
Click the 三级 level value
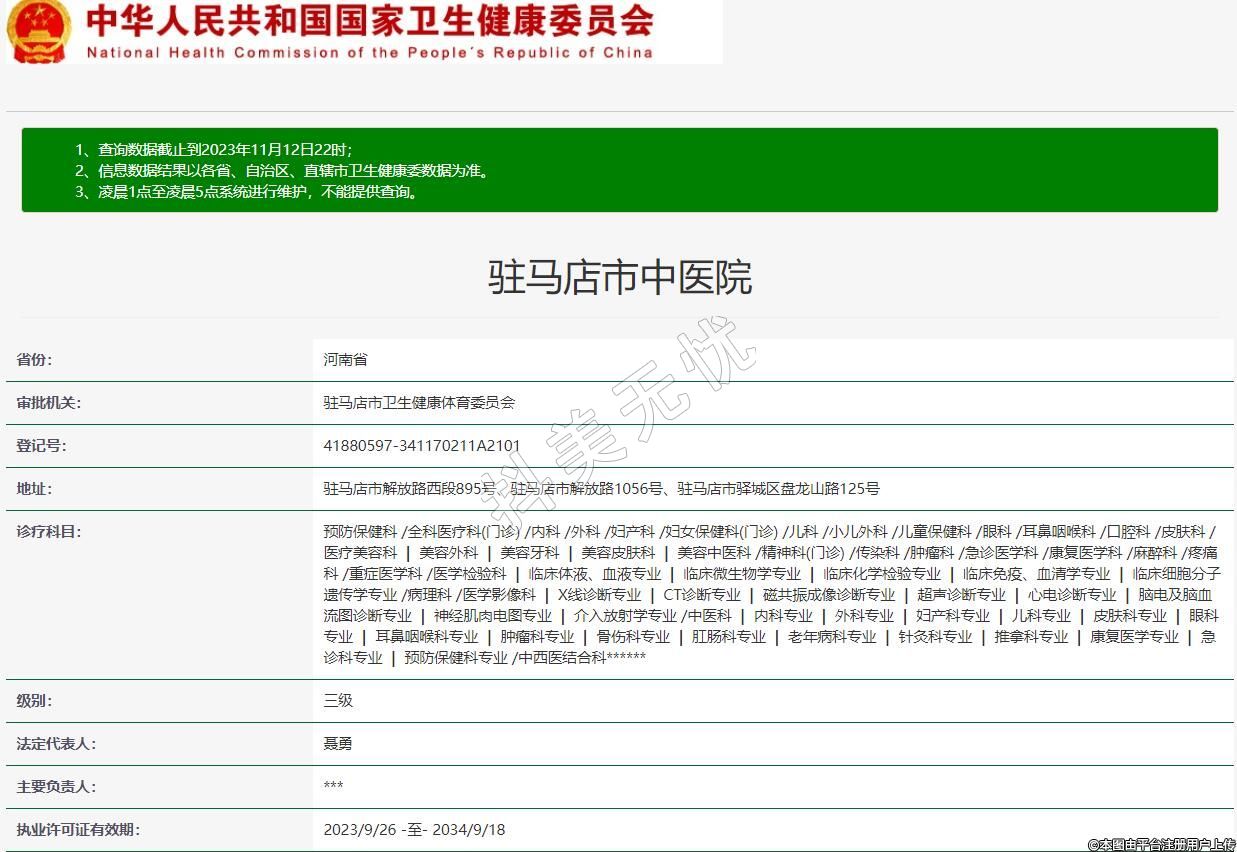click(338, 701)
